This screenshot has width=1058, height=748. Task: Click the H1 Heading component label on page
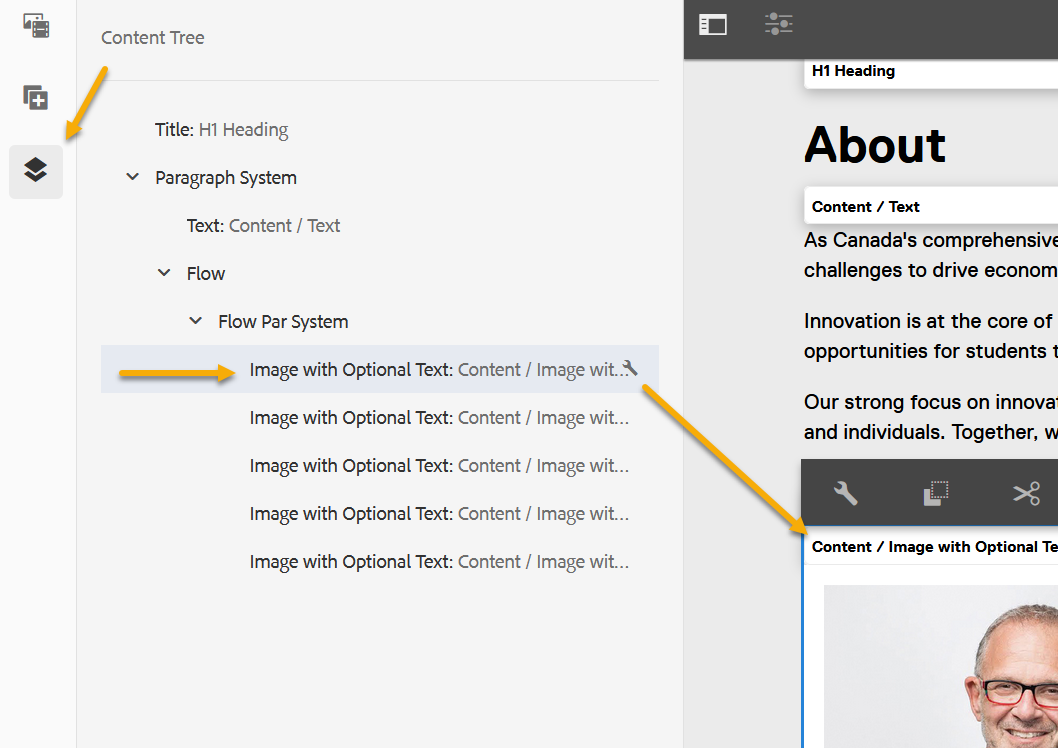point(853,71)
